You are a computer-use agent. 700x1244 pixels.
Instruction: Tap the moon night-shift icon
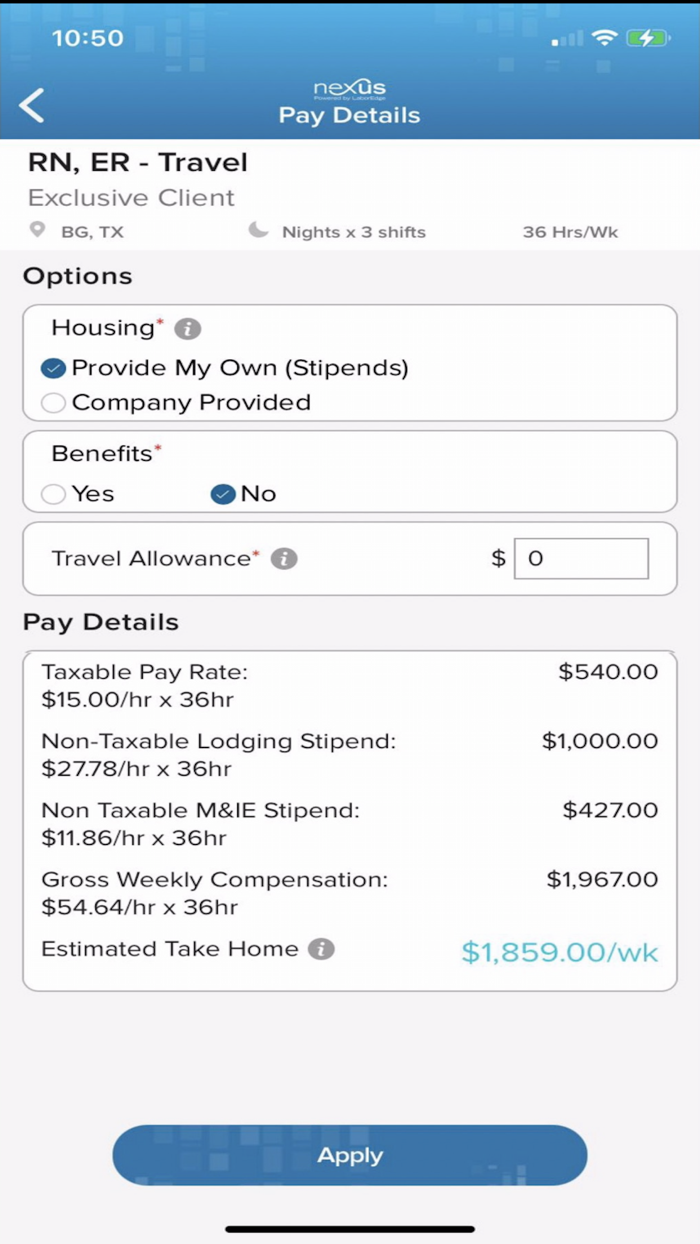point(259,231)
